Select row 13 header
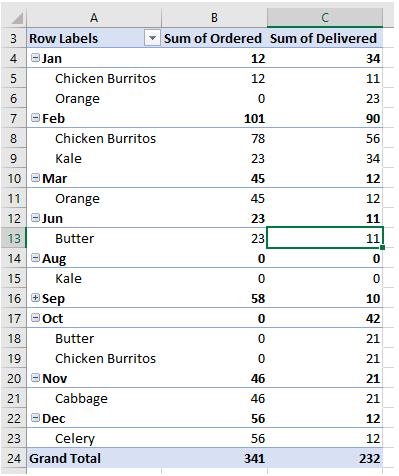The image size is (399, 476). pyautogui.click(x=13, y=238)
